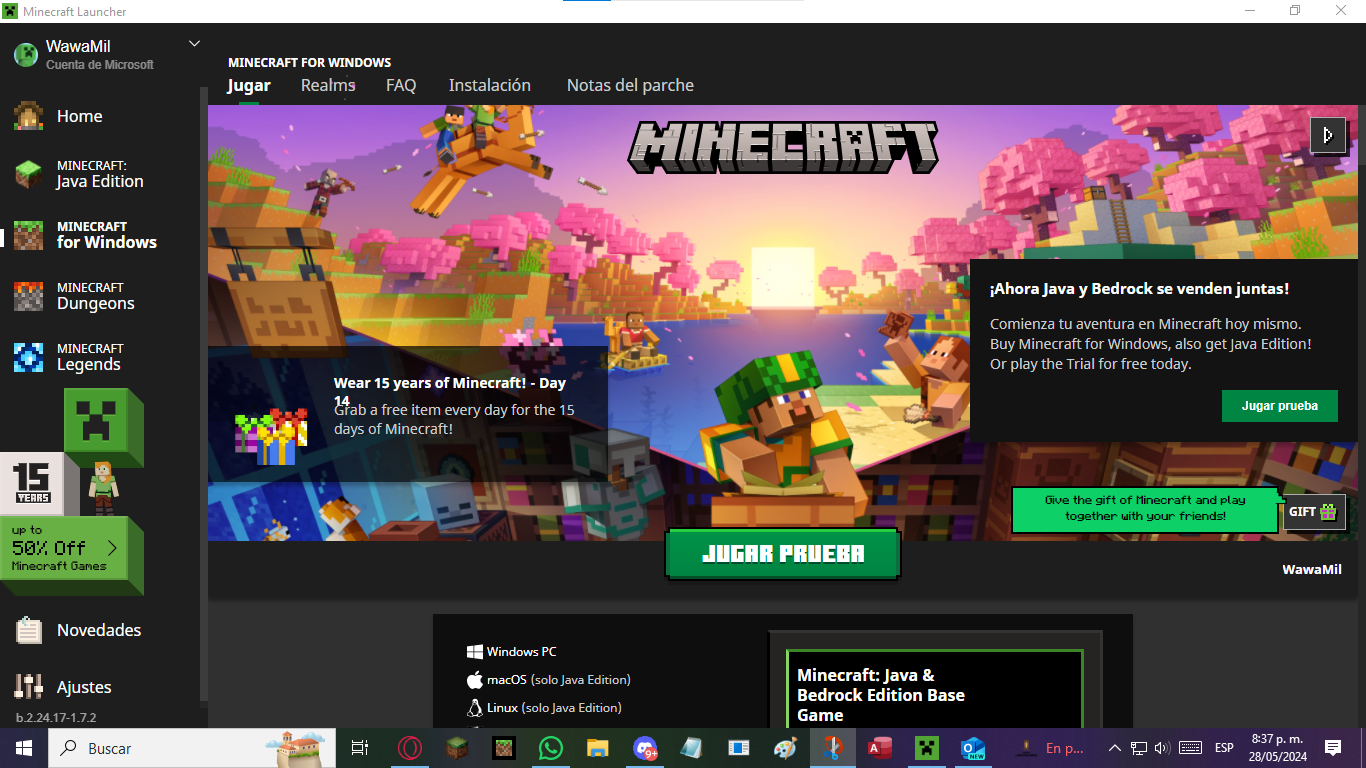Open Minecraft Legends from sidebar icon
This screenshot has height=768, width=1366.
(x=28, y=357)
